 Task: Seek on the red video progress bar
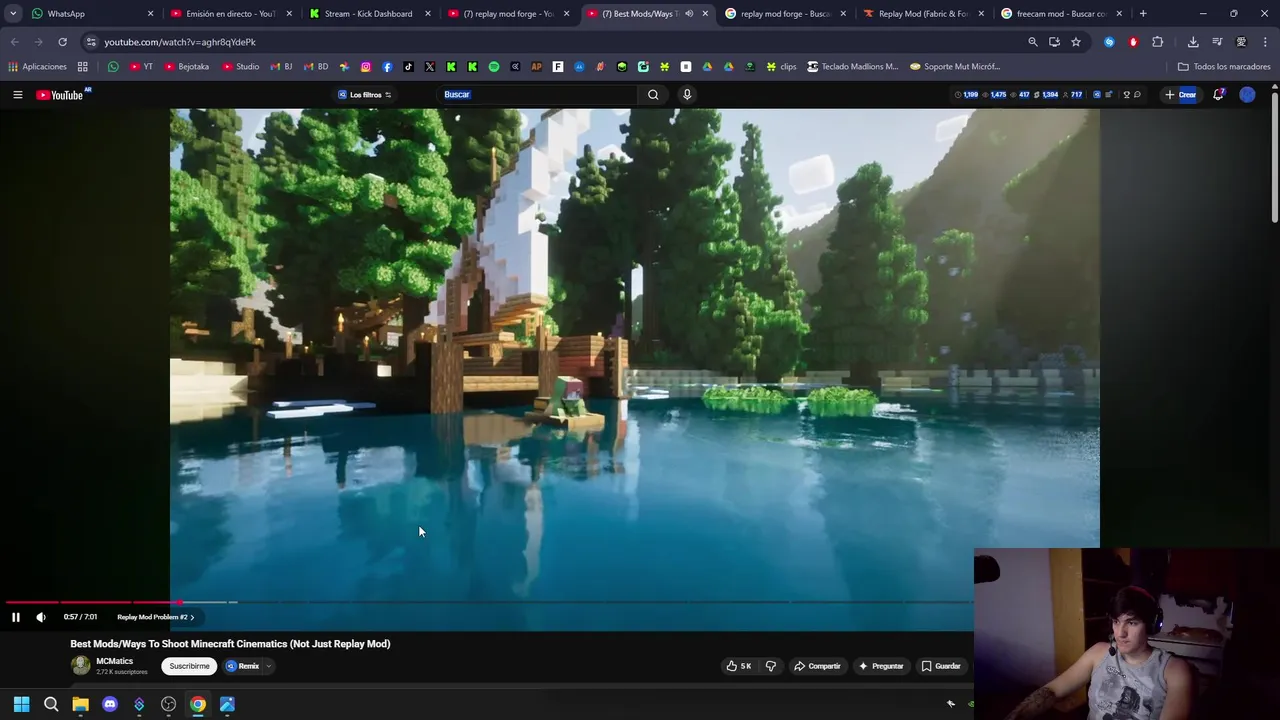point(92,602)
